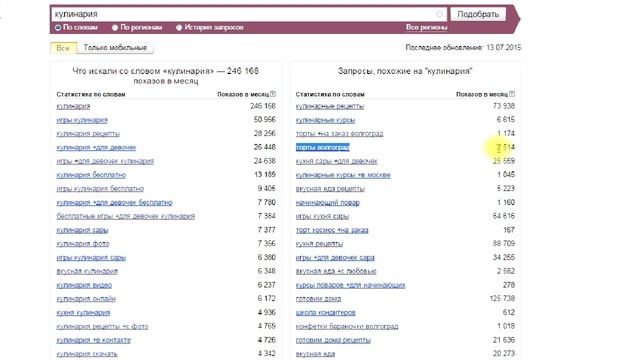640x360 pixels.
Task: Open the 'школа кондитеров' link
Action: tap(326, 313)
